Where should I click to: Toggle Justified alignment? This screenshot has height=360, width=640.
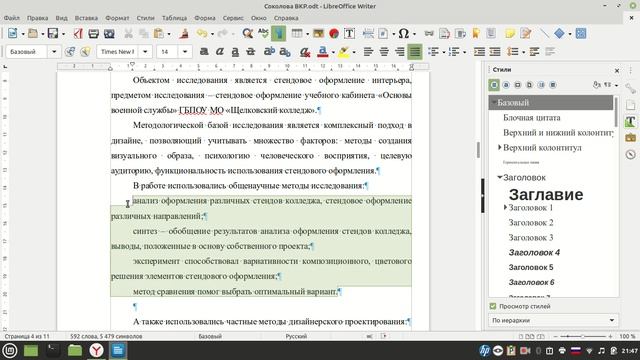(415, 51)
